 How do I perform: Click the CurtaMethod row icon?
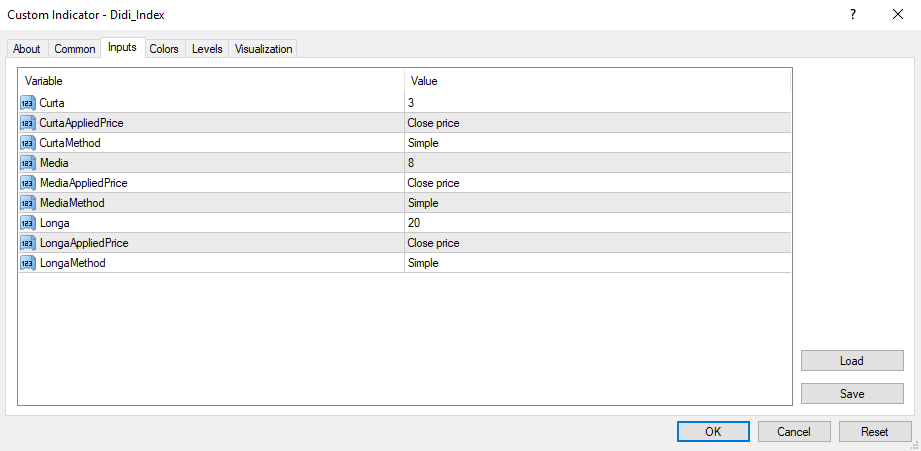point(28,143)
